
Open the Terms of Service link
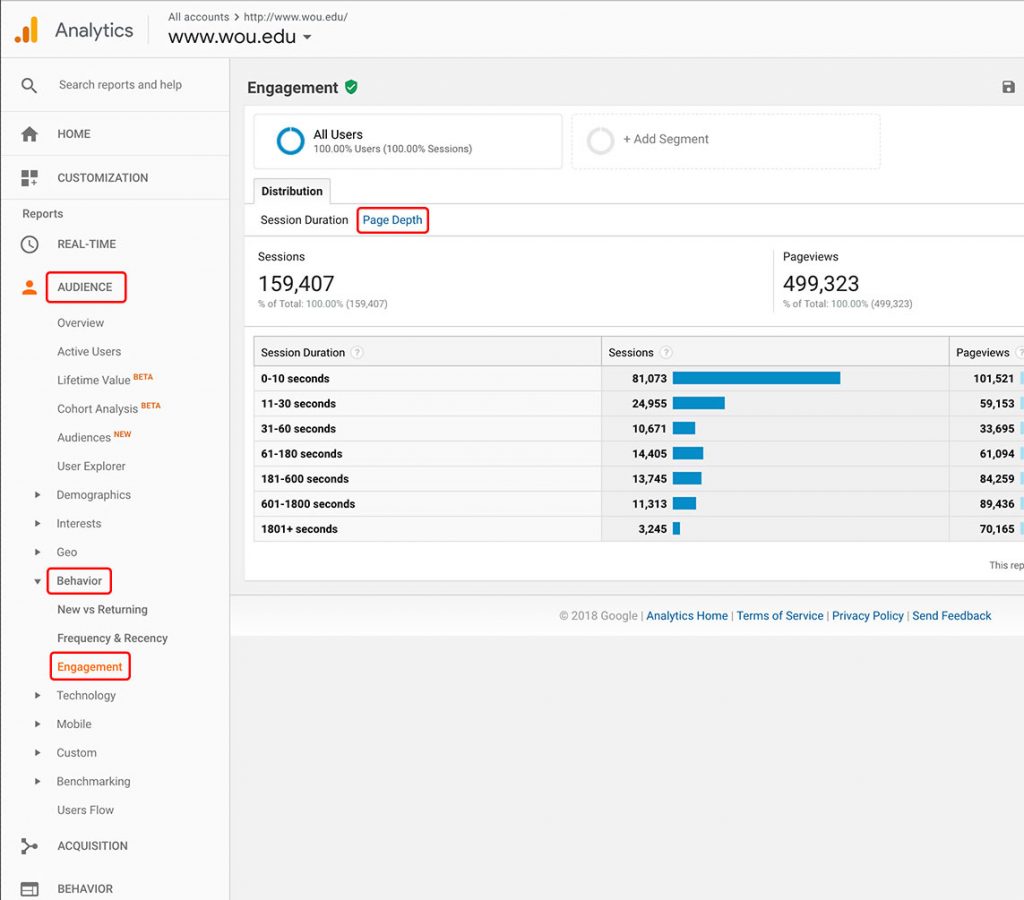(780, 616)
